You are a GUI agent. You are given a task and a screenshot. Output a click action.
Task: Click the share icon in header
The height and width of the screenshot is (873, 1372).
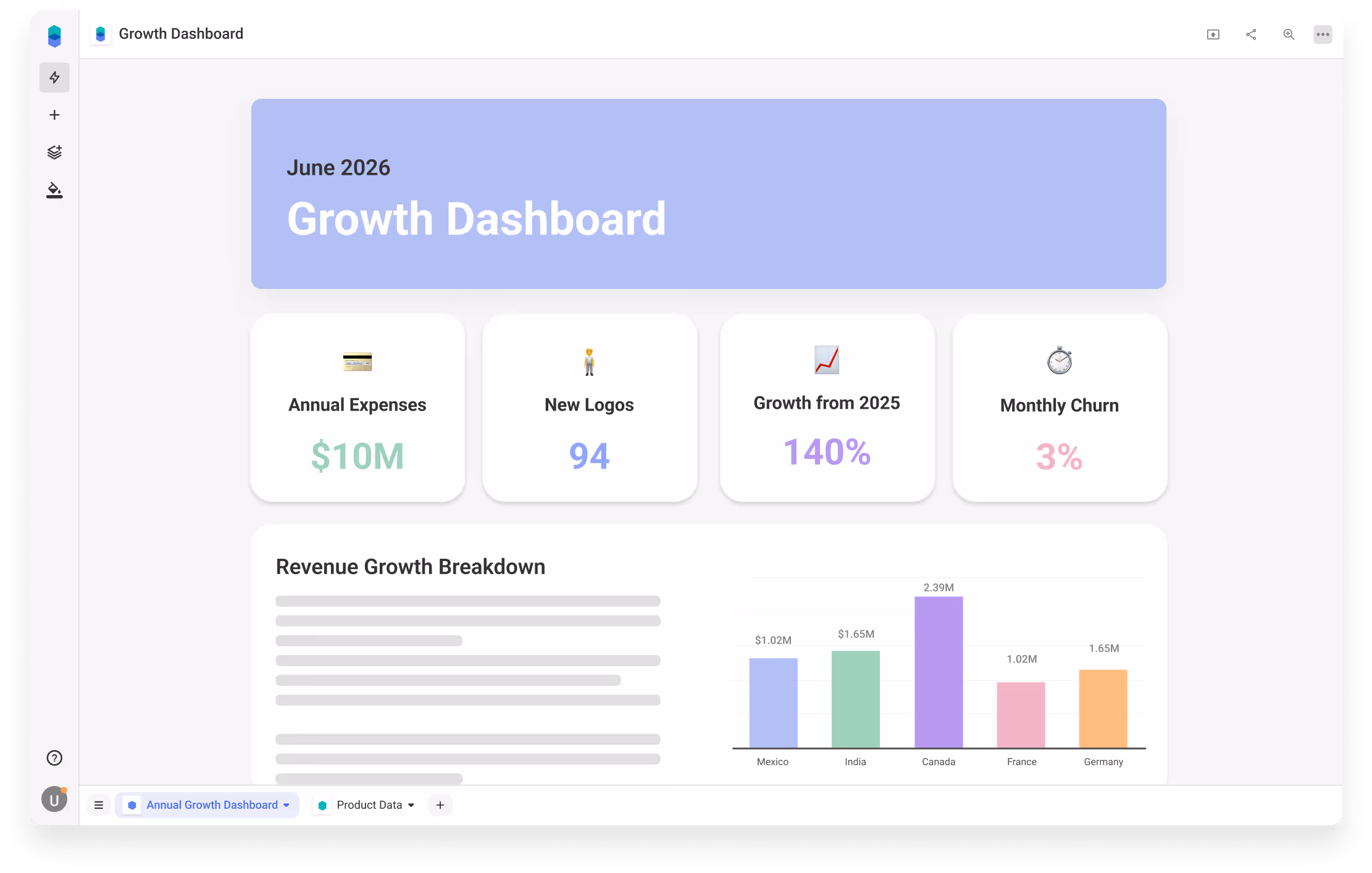[x=1251, y=35]
